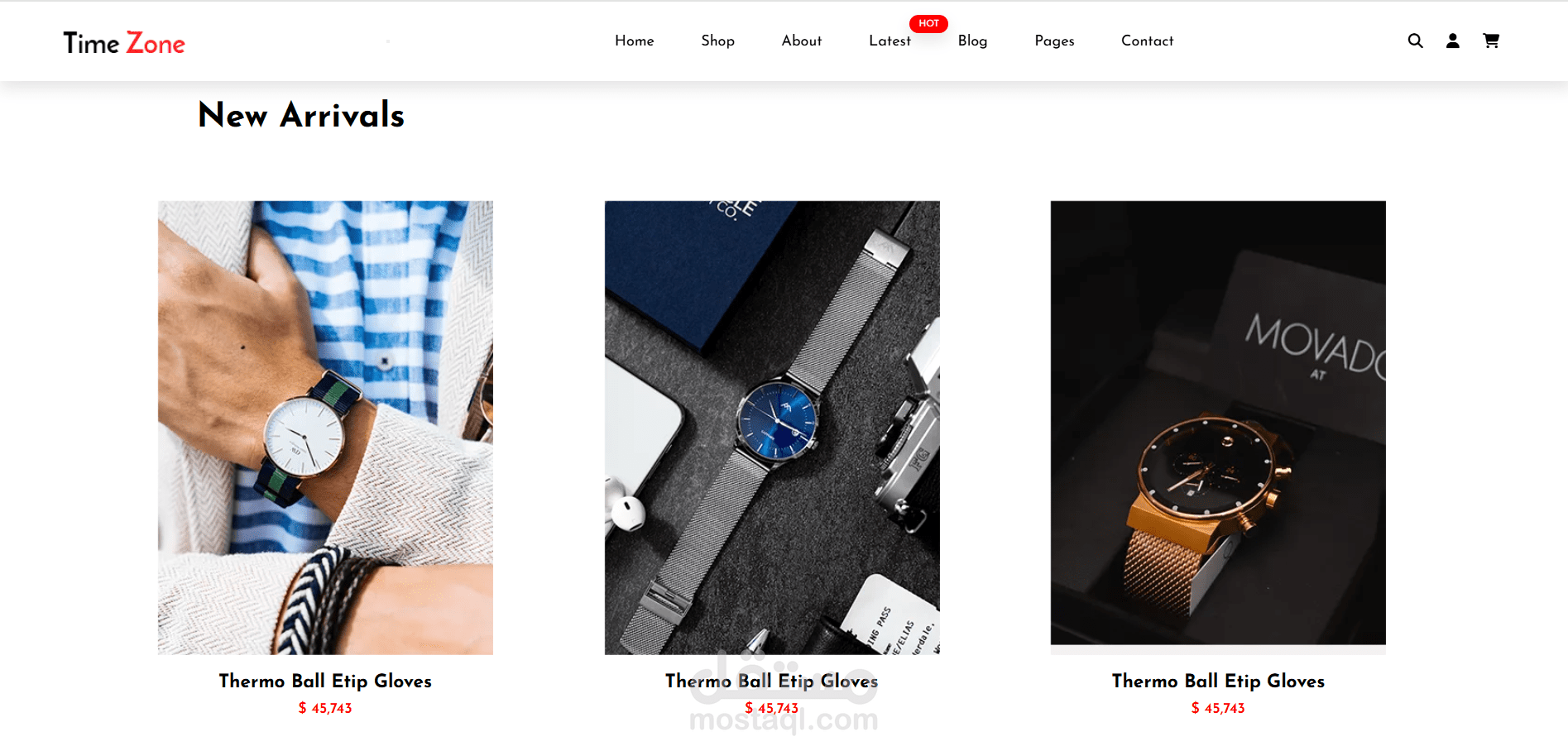Go to the Contact page
The image size is (1568, 751).
(x=1147, y=41)
